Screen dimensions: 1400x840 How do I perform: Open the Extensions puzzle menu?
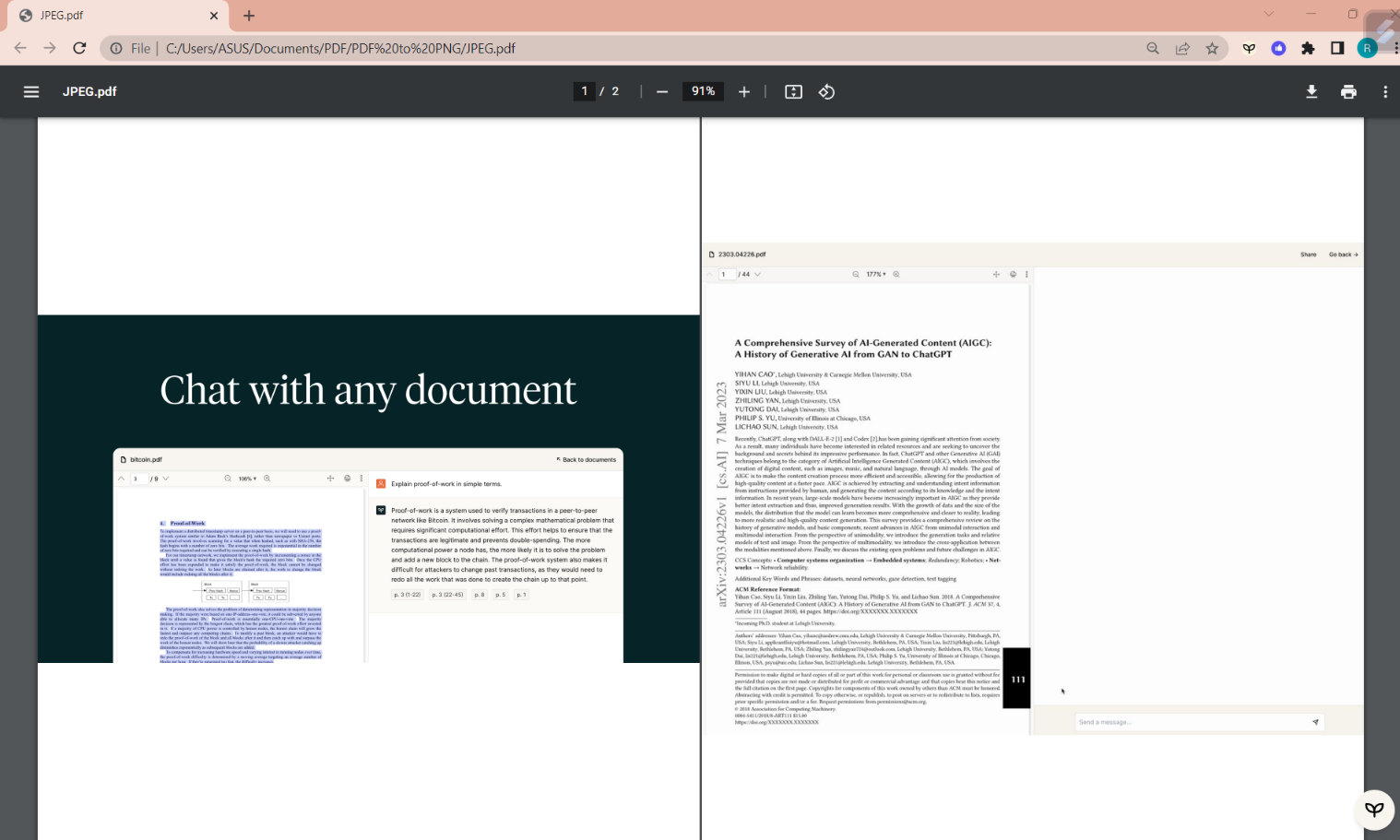pos(1308,48)
